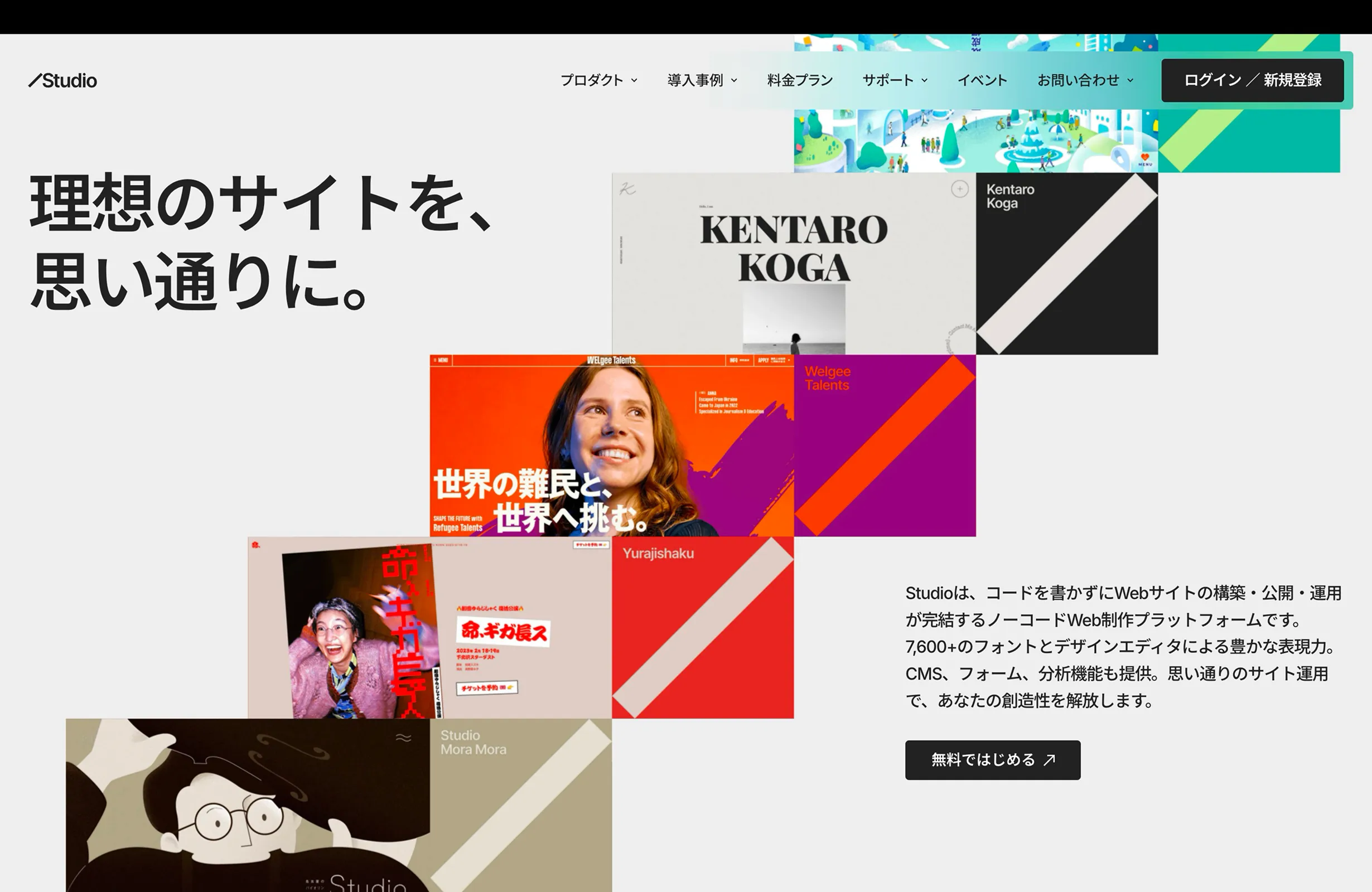Click the plus circle icon on Kentaro Koga's site
Image resolution: width=1372 pixels, height=892 pixels.
[x=960, y=188]
